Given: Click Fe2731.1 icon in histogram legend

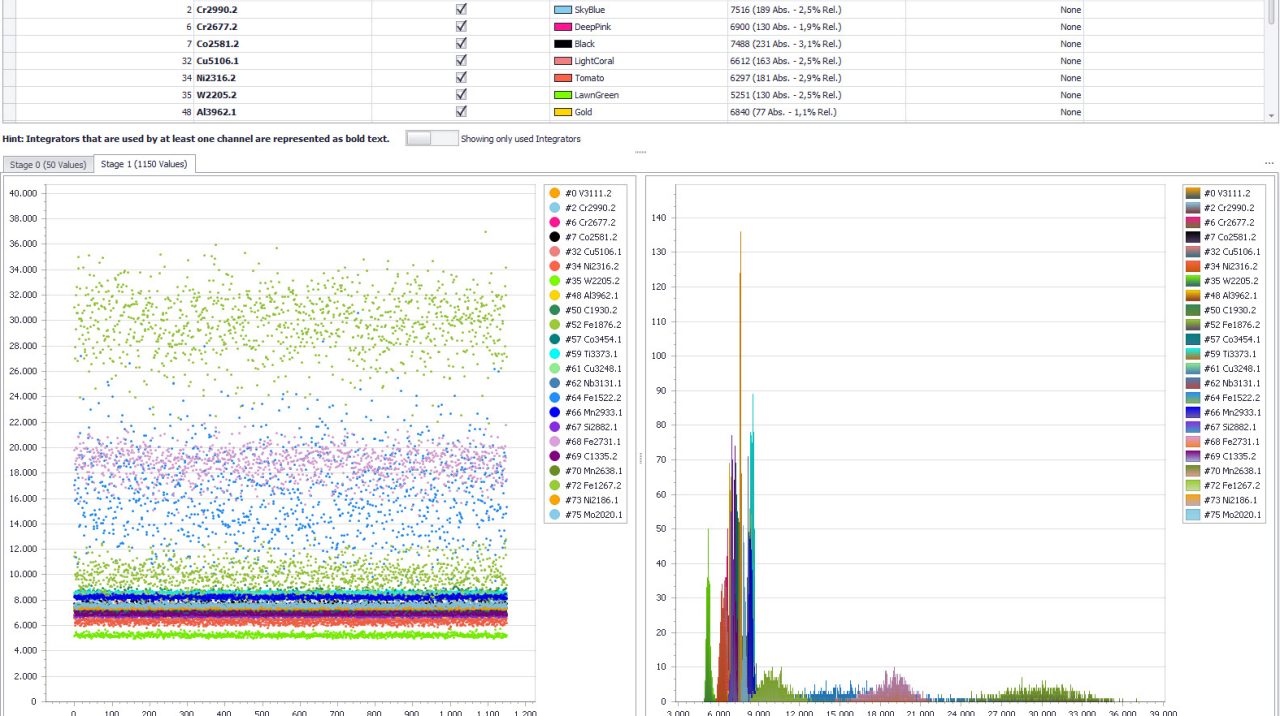Looking at the screenshot, I should (x=1192, y=442).
